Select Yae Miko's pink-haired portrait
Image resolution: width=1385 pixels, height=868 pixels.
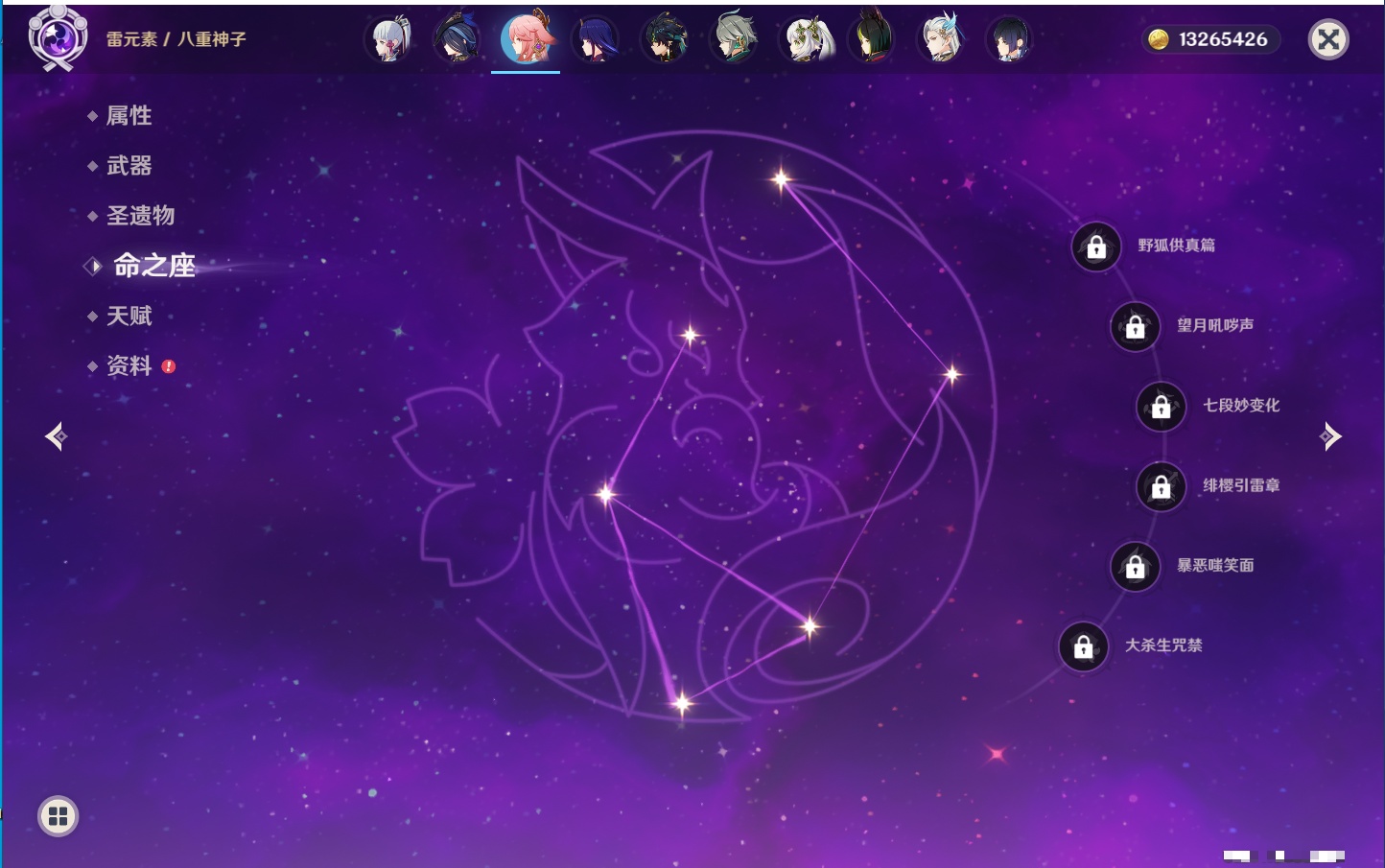pos(527,38)
